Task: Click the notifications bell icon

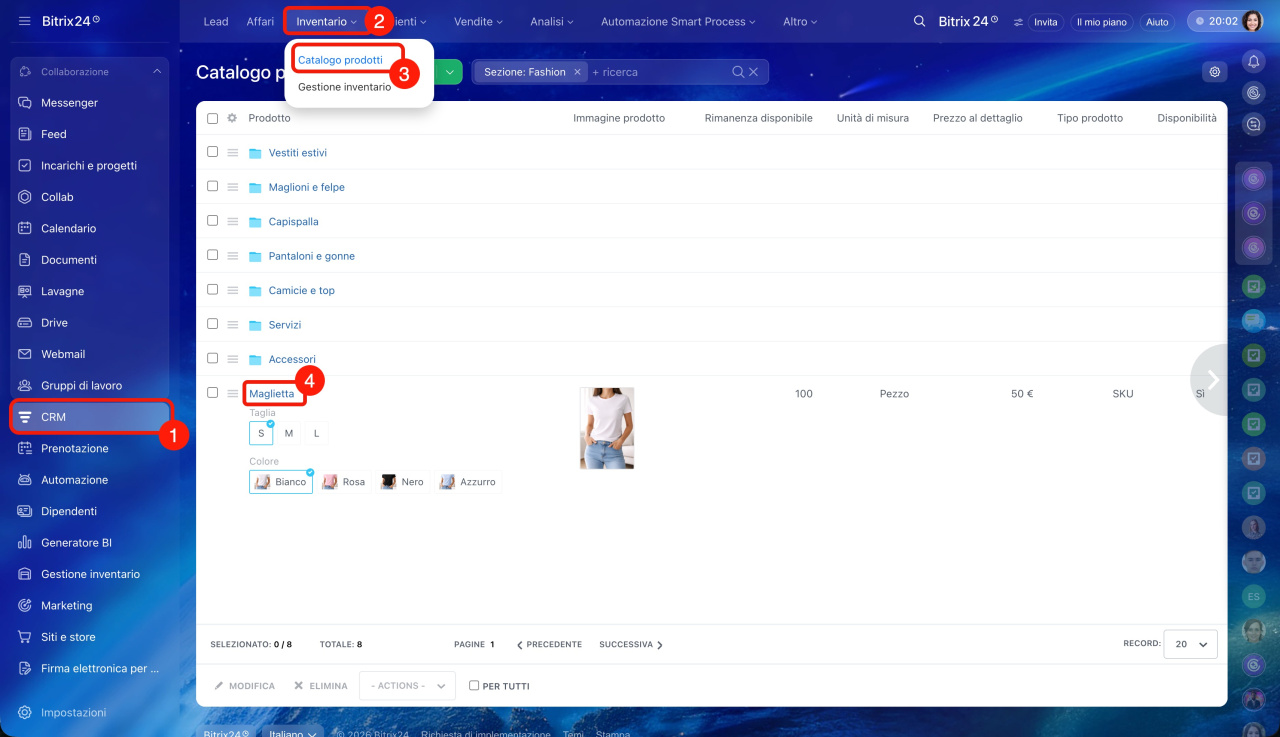Action: 1253,62
